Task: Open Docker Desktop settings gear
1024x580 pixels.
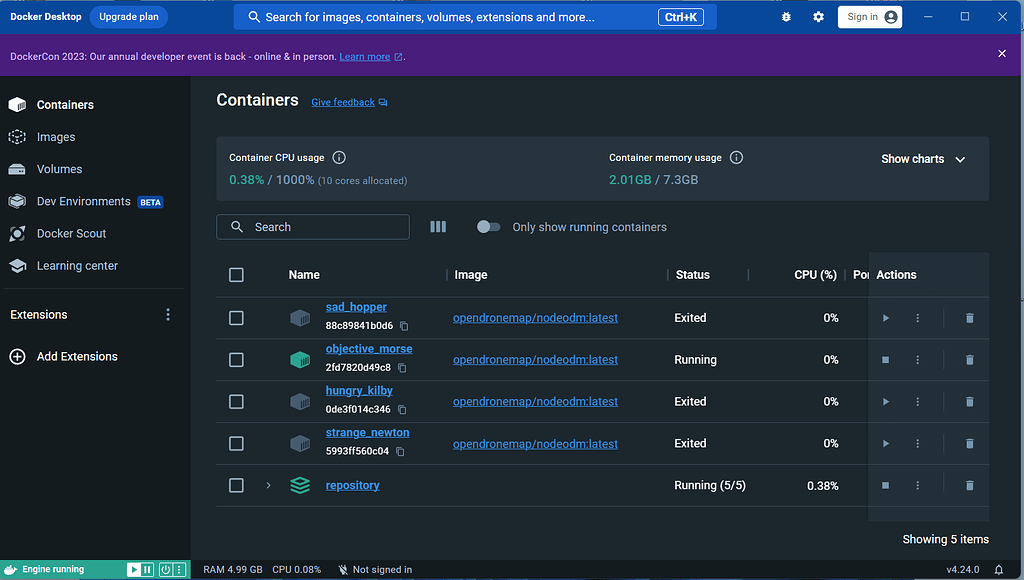Action: click(x=818, y=17)
